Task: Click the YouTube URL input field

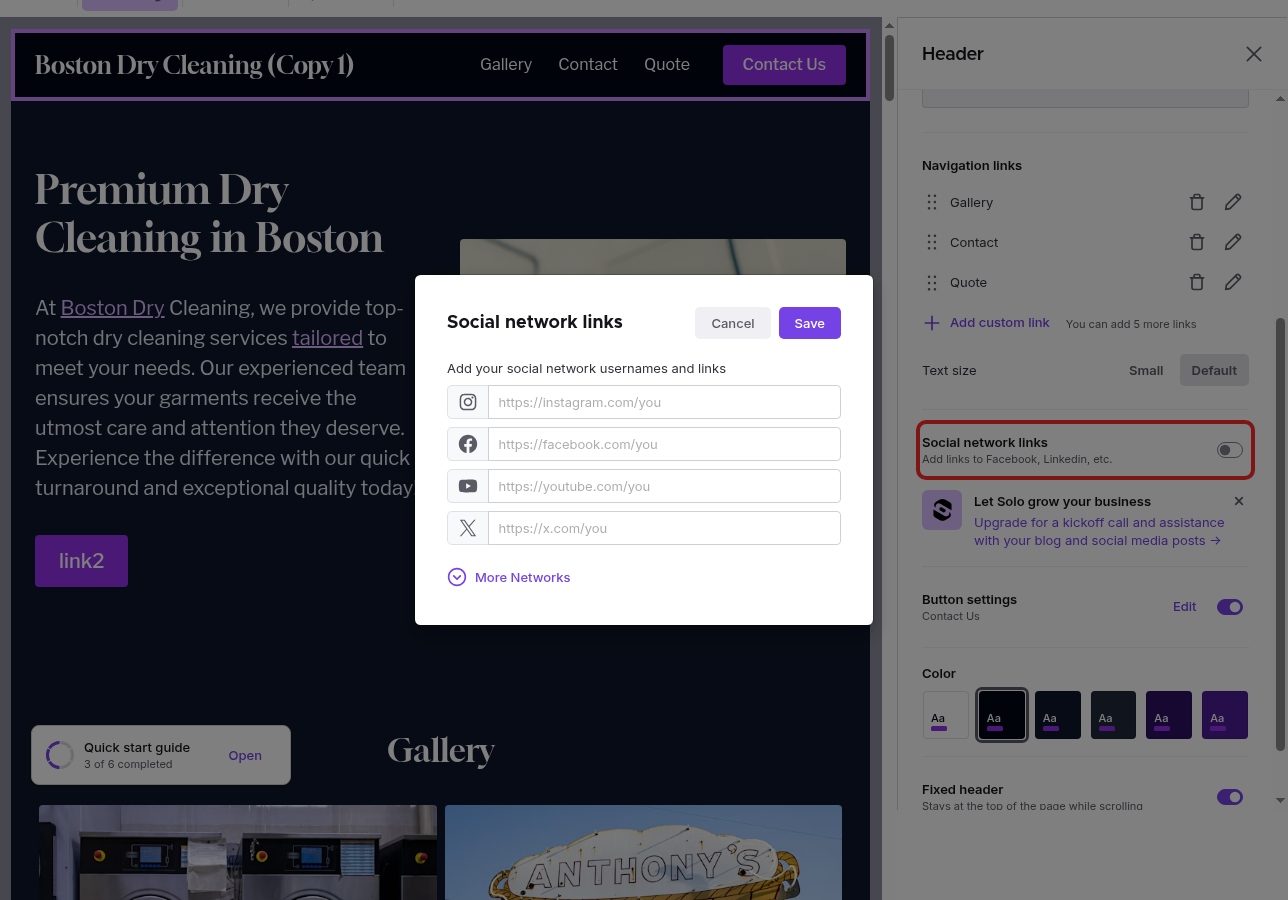Action: (664, 486)
